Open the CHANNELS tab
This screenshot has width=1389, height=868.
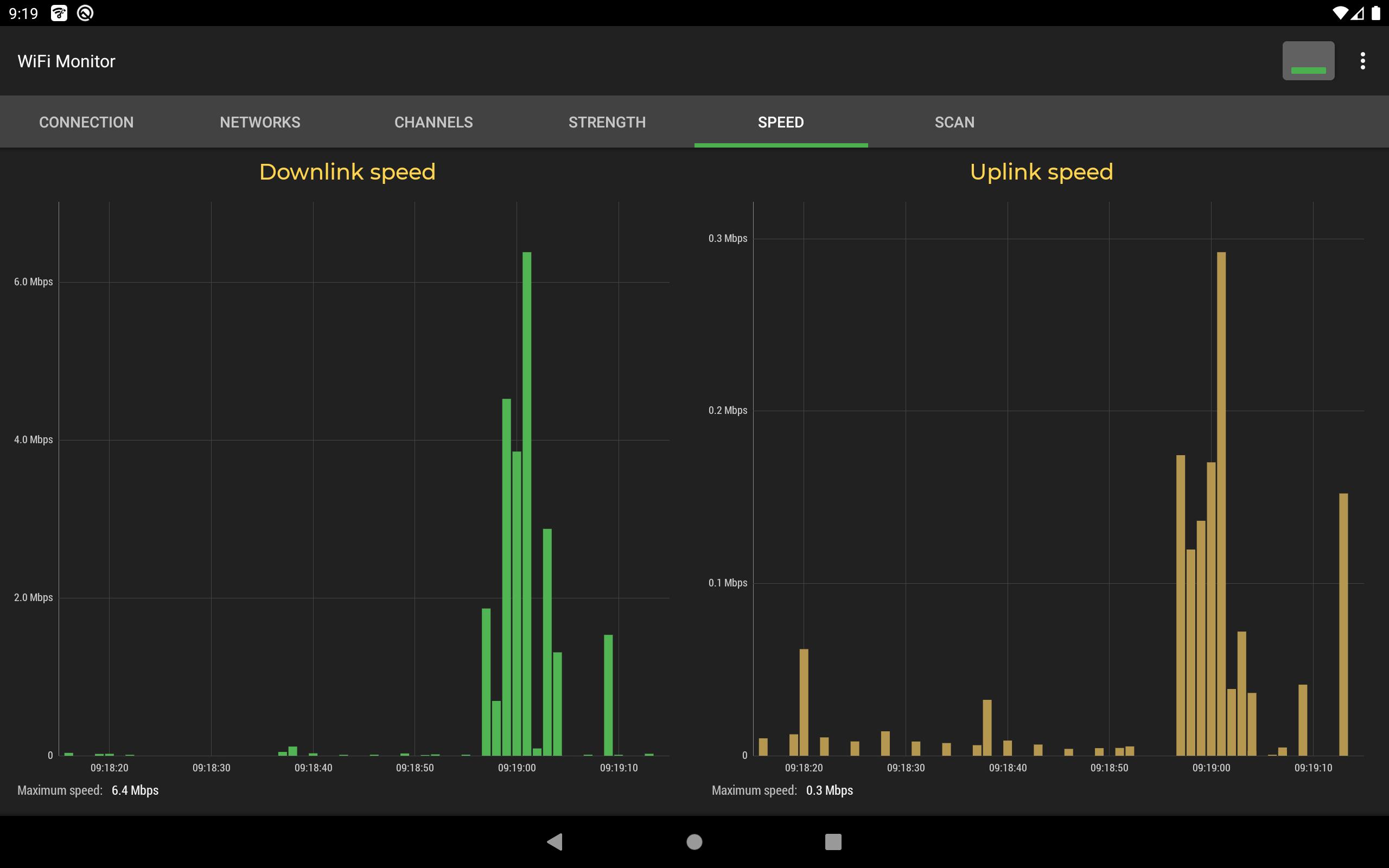[x=434, y=122]
